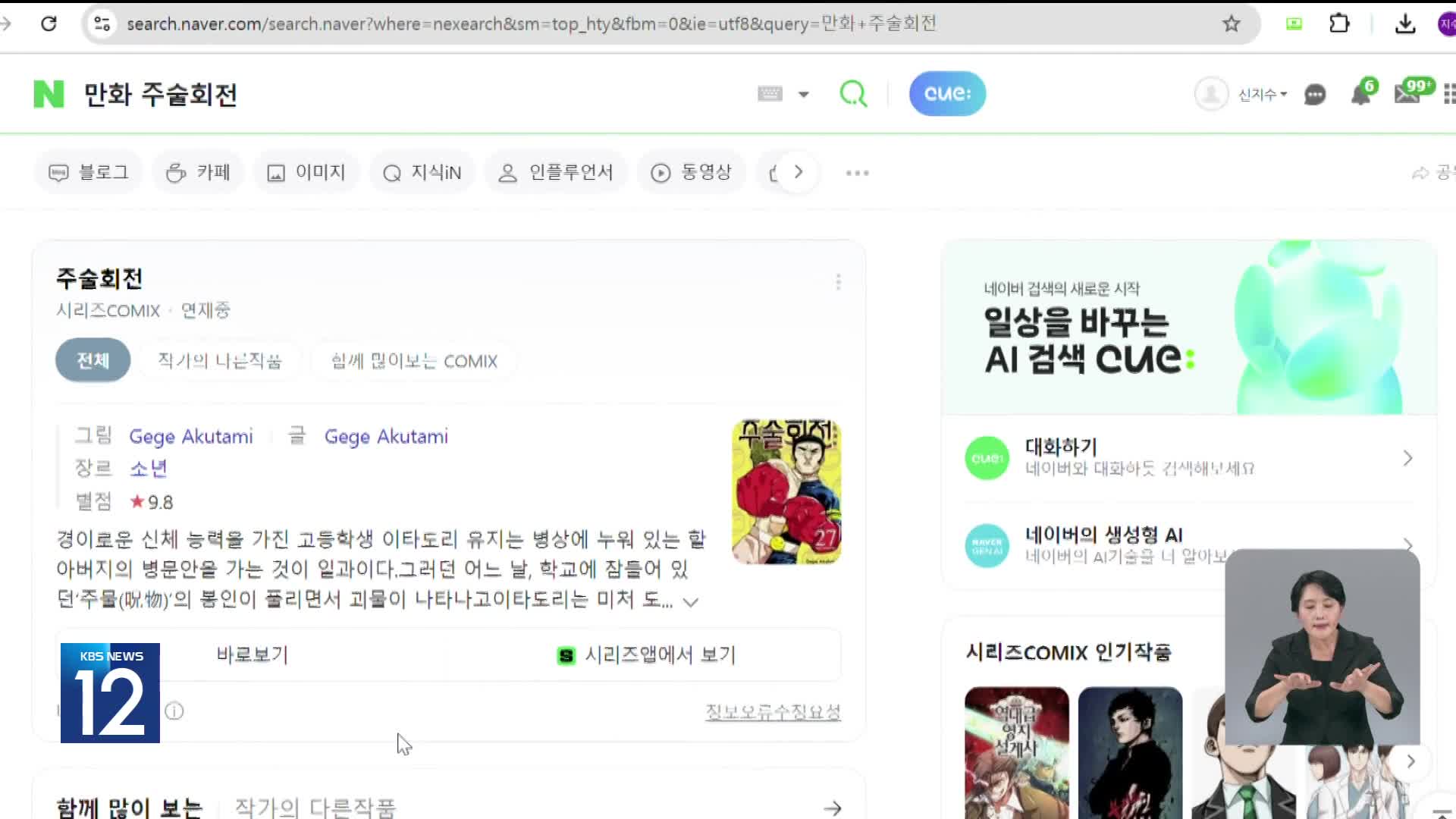Switch to the 카페 tab

click(198, 173)
